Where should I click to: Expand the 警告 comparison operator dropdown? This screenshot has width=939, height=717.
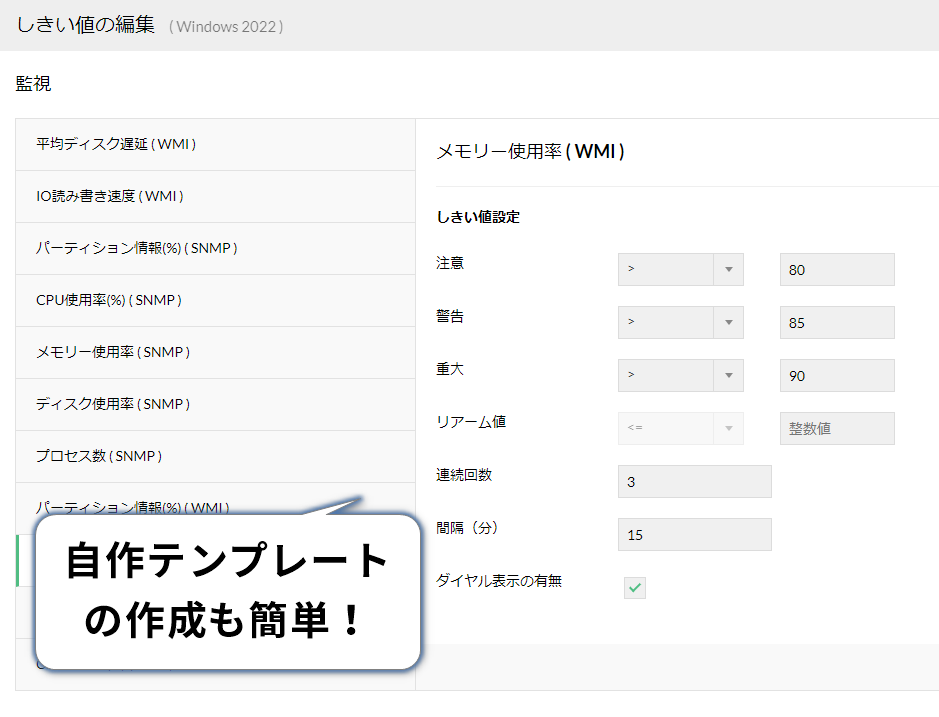point(680,323)
